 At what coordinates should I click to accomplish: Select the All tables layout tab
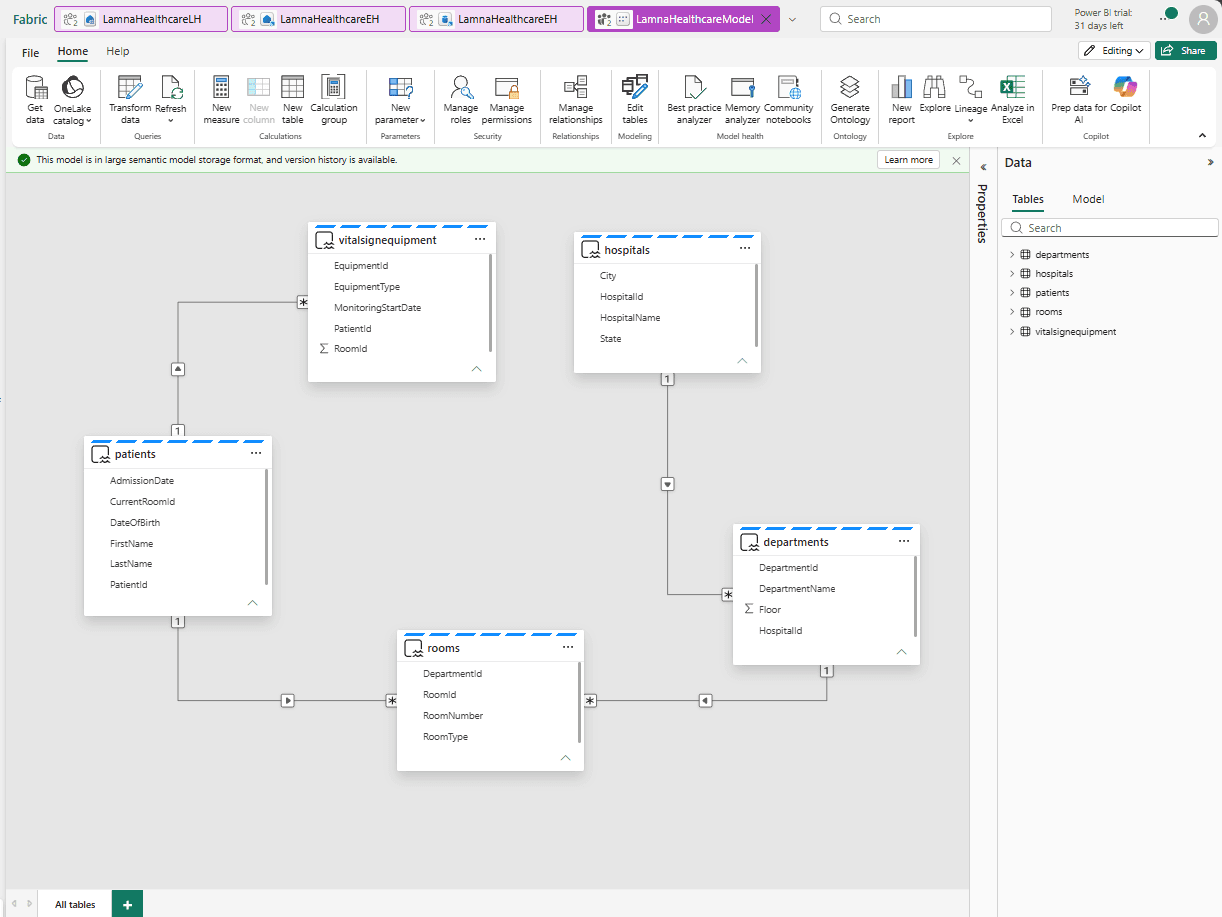pos(75,904)
